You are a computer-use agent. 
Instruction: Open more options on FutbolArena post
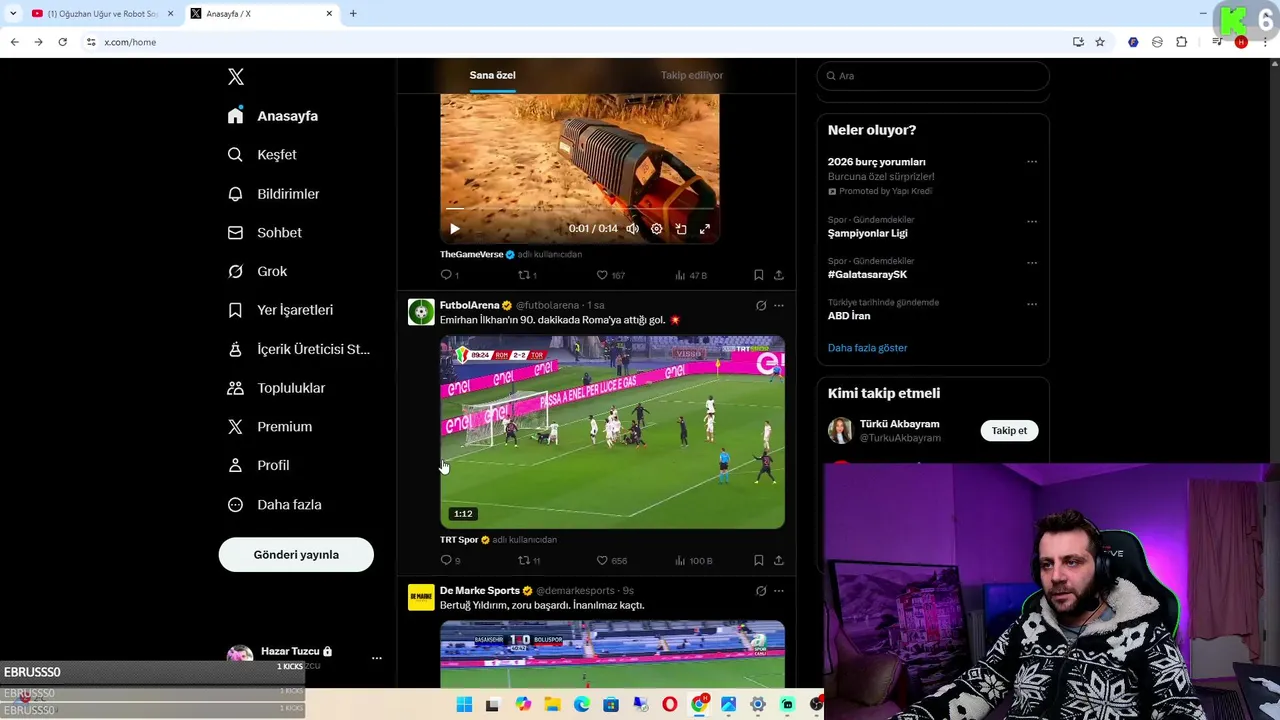(x=779, y=306)
